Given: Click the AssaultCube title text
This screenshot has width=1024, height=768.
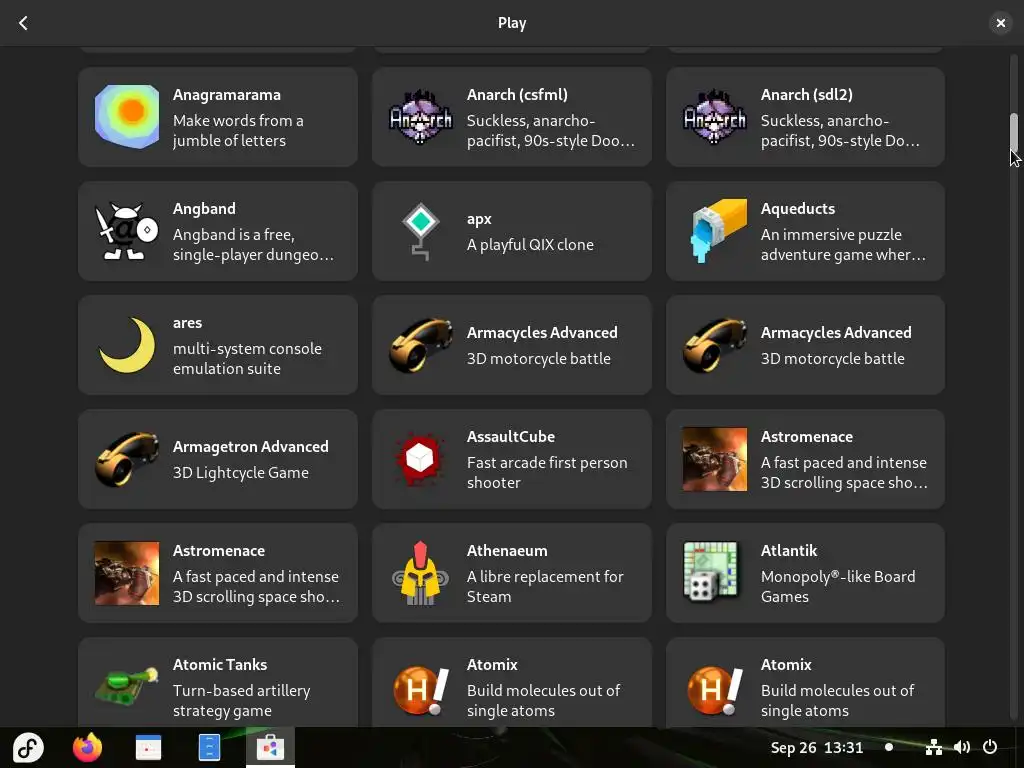Looking at the screenshot, I should click(511, 437).
